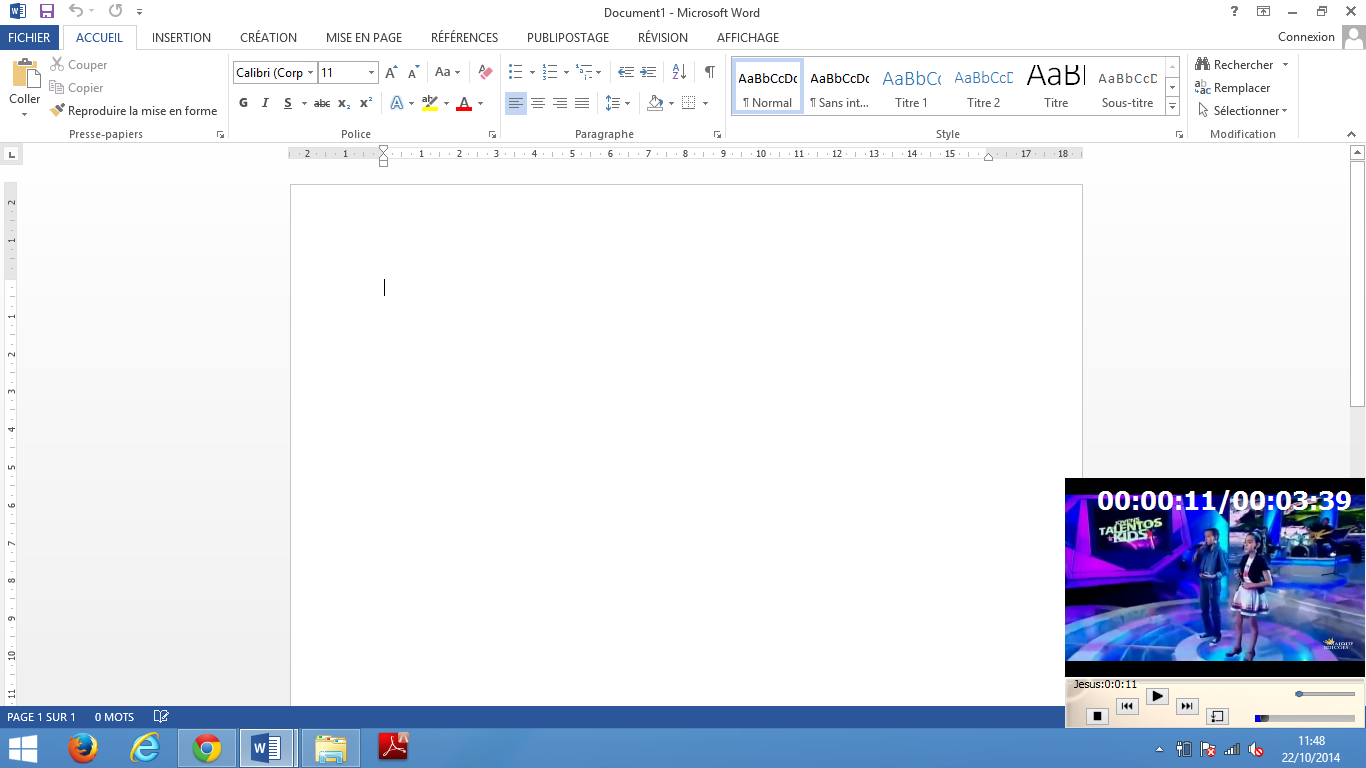Apply the Sous-titre style
The width and height of the screenshot is (1366, 768).
1127,88
